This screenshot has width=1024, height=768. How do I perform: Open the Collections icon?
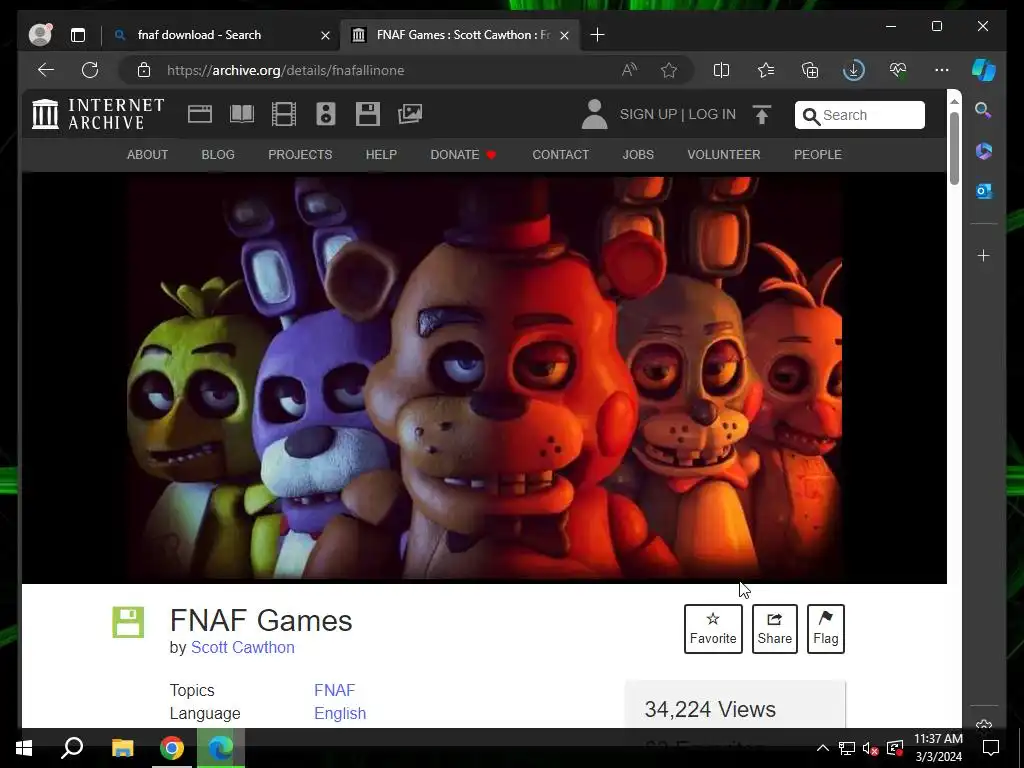tap(810, 70)
